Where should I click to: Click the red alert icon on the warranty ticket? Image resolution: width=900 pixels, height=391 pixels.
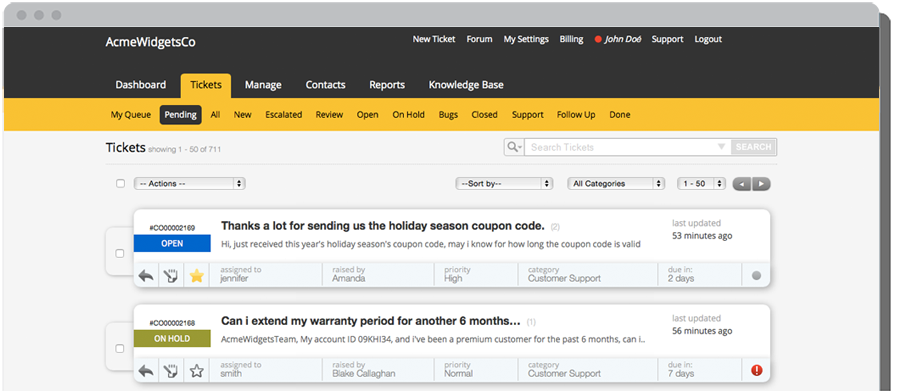point(757,370)
